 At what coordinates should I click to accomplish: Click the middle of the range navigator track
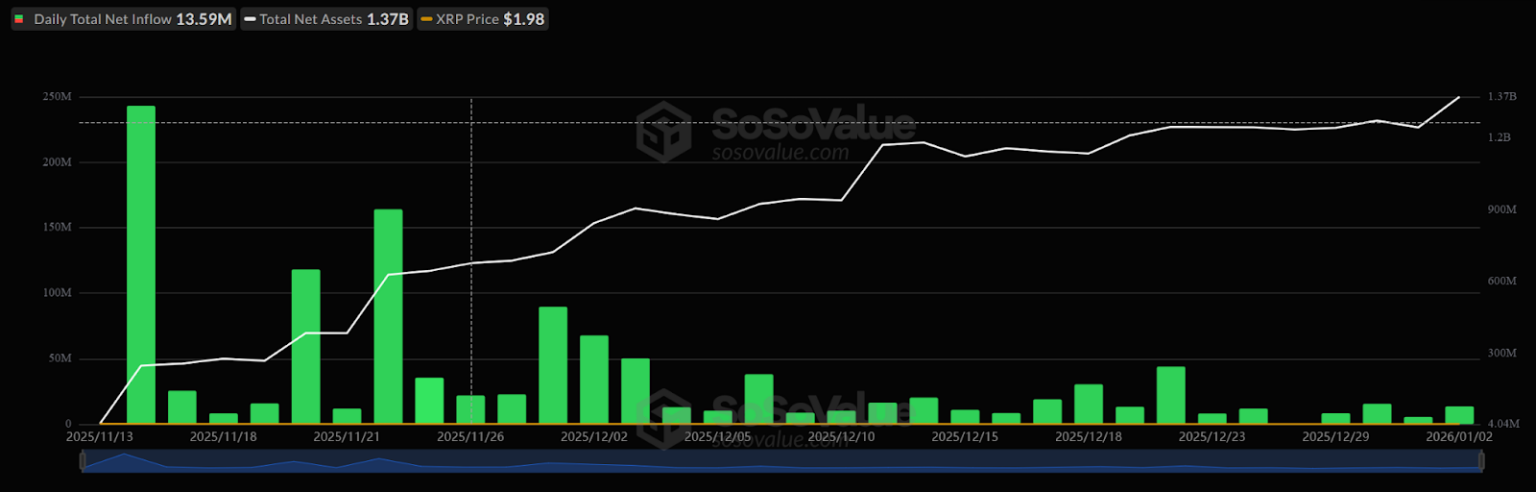pos(782,461)
